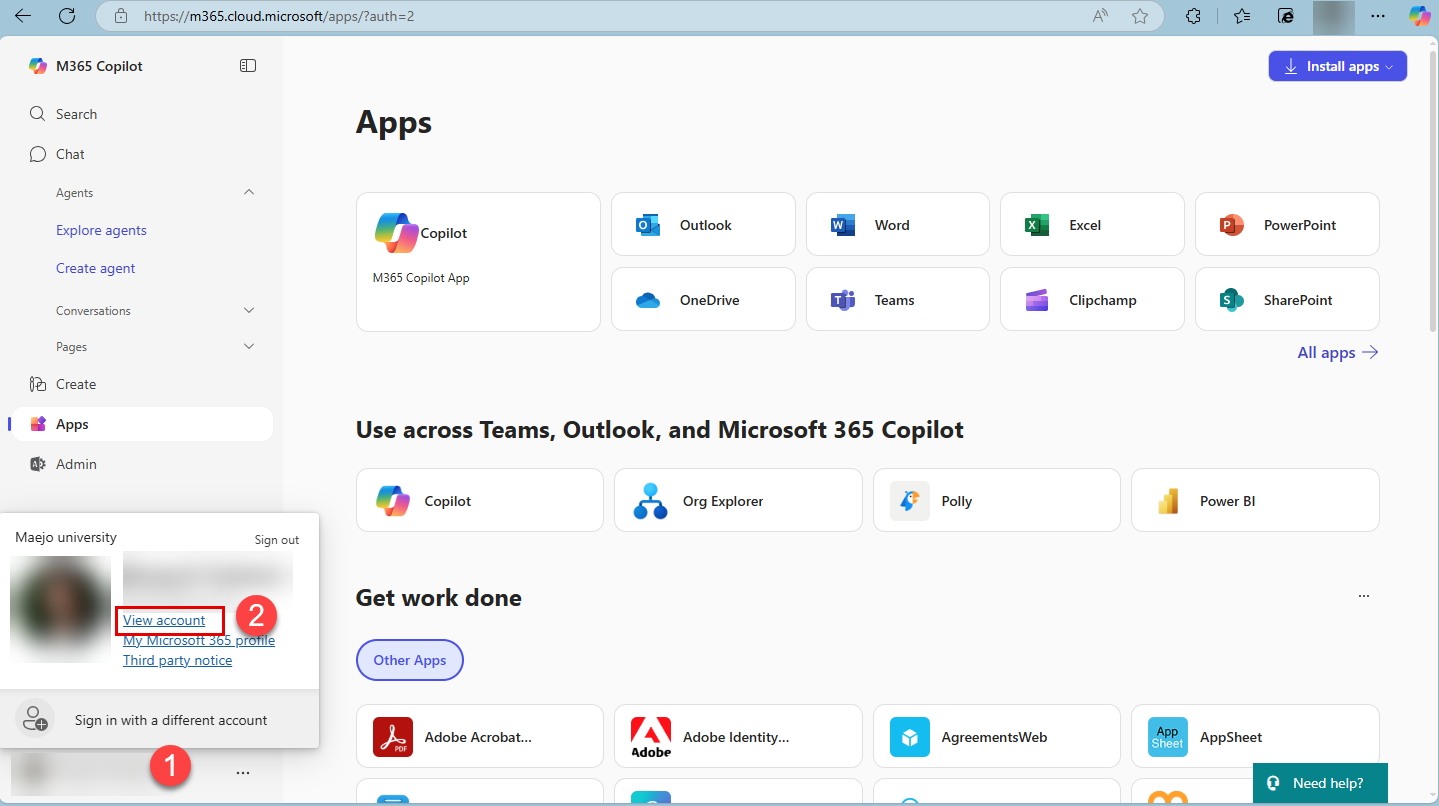Collapse the navigation pane icon
The image size is (1439, 806).
click(248, 66)
